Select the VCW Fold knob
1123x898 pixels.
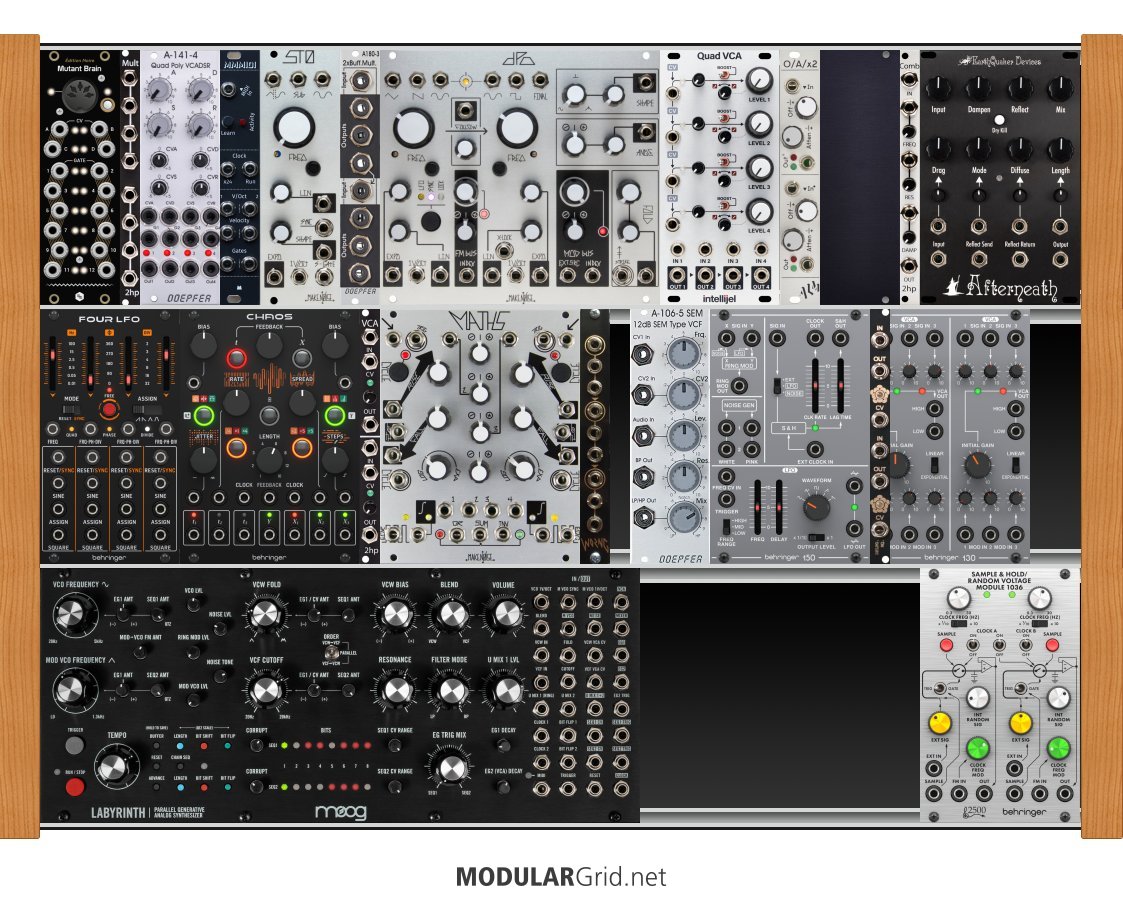point(265,614)
